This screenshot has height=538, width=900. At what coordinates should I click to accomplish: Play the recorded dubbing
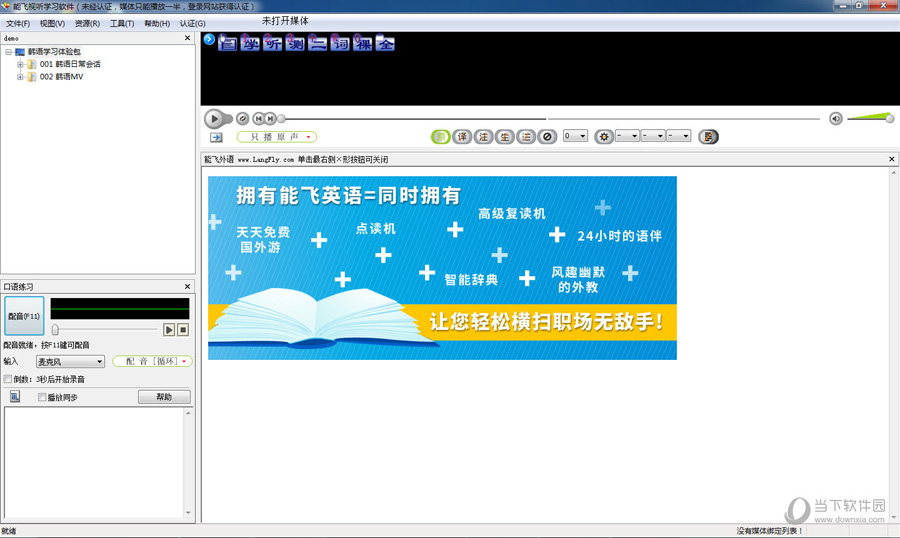[169, 330]
